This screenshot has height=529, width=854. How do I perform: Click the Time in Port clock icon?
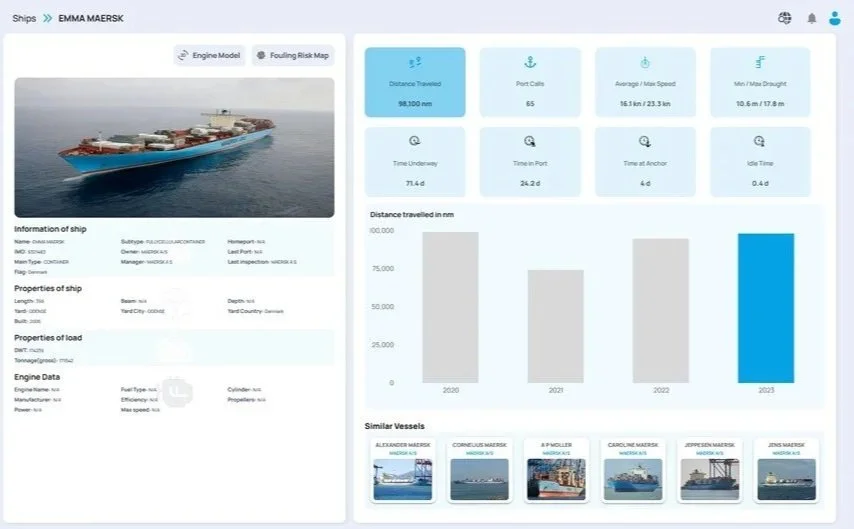(529, 141)
